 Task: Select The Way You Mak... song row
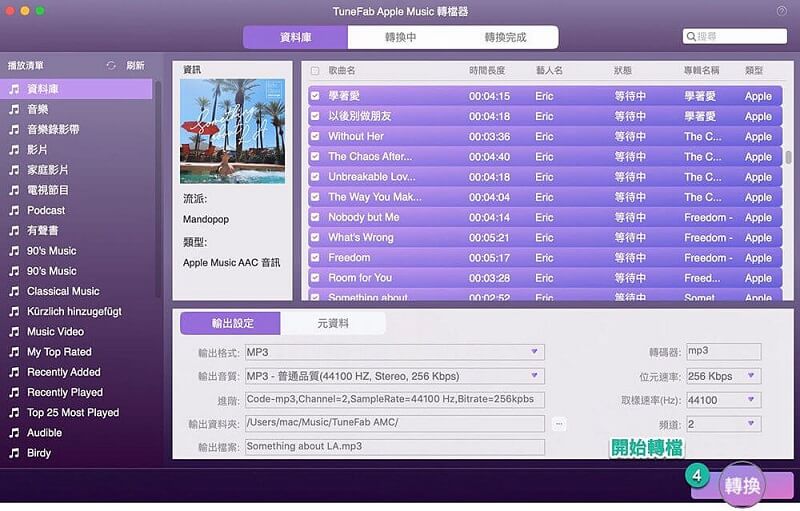(545, 197)
